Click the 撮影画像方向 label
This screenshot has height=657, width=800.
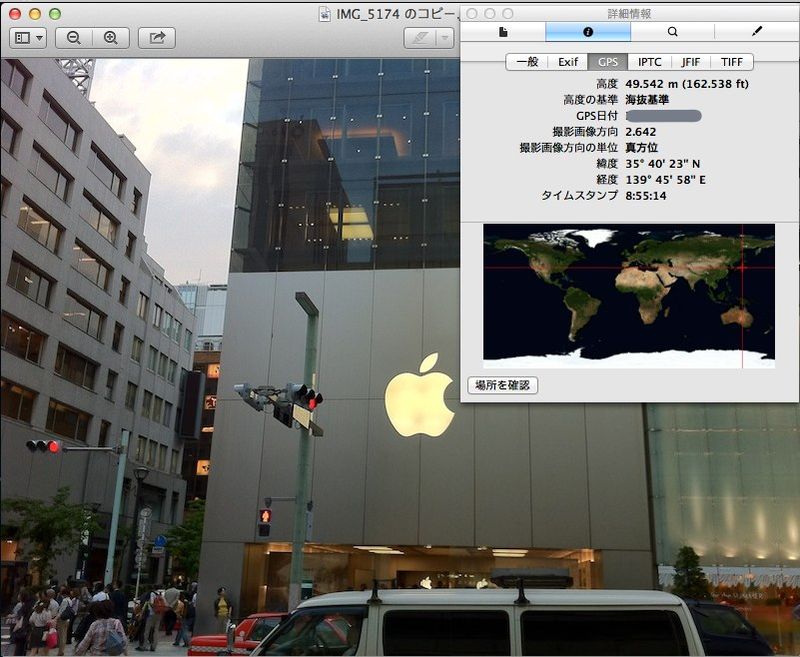click(585, 132)
